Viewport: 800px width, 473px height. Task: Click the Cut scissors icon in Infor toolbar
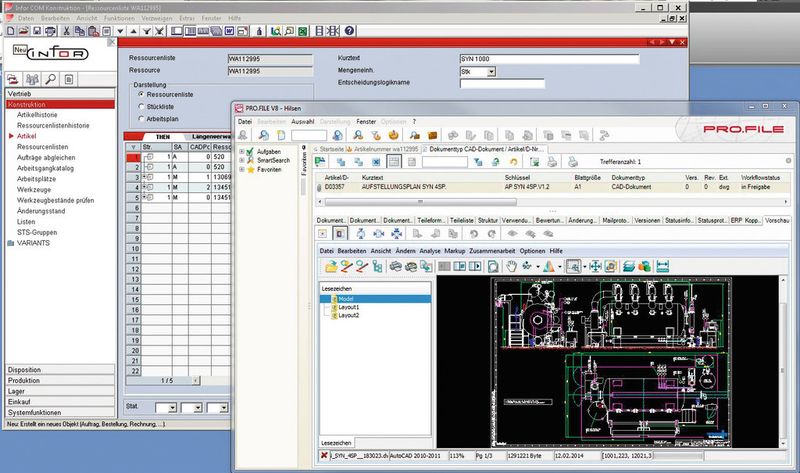coord(66,31)
